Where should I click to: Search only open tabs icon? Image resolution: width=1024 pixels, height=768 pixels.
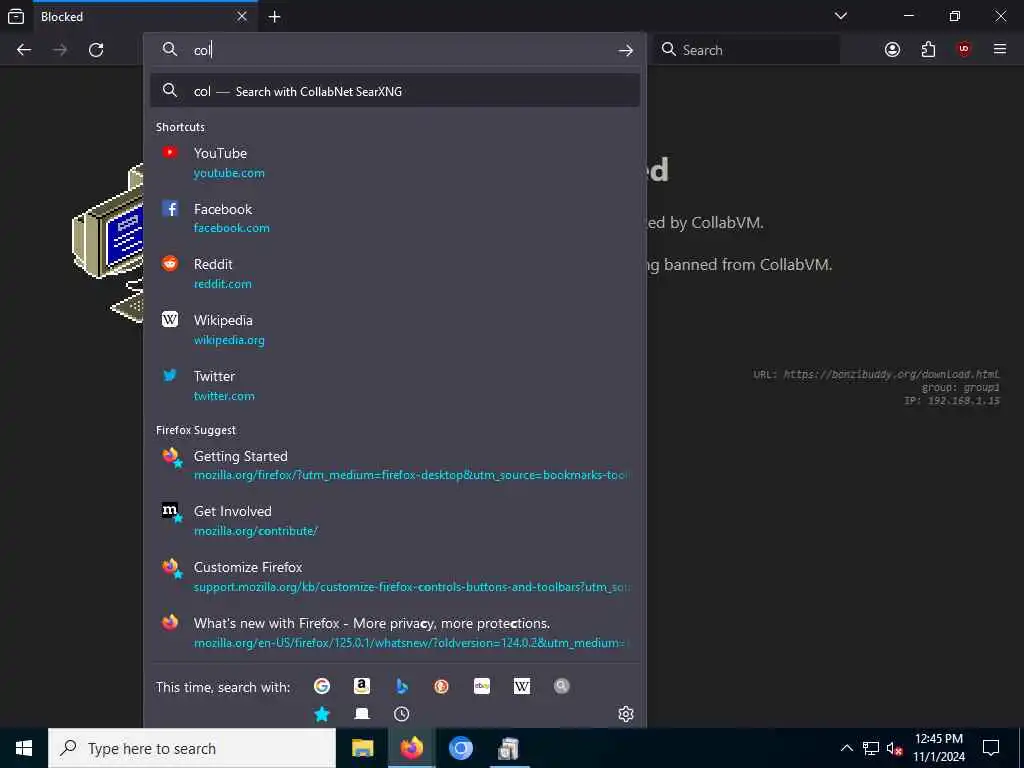point(362,714)
